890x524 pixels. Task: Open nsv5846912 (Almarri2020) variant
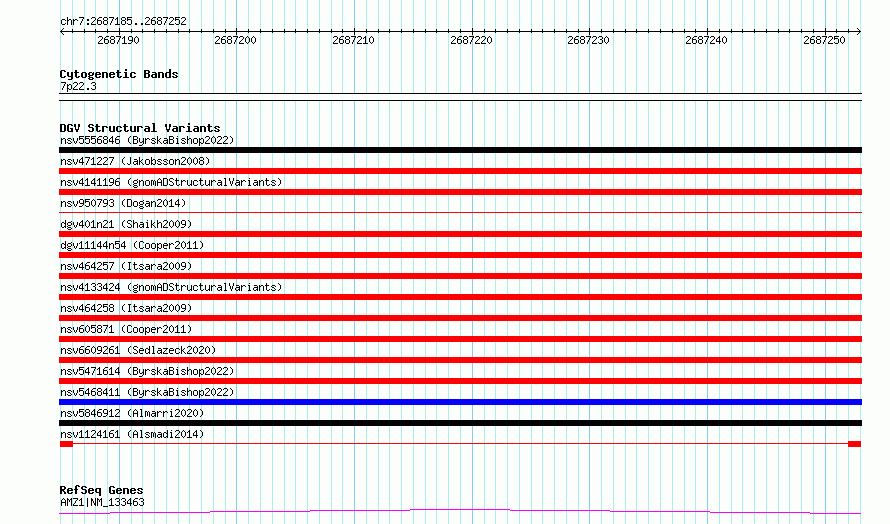(132, 413)
